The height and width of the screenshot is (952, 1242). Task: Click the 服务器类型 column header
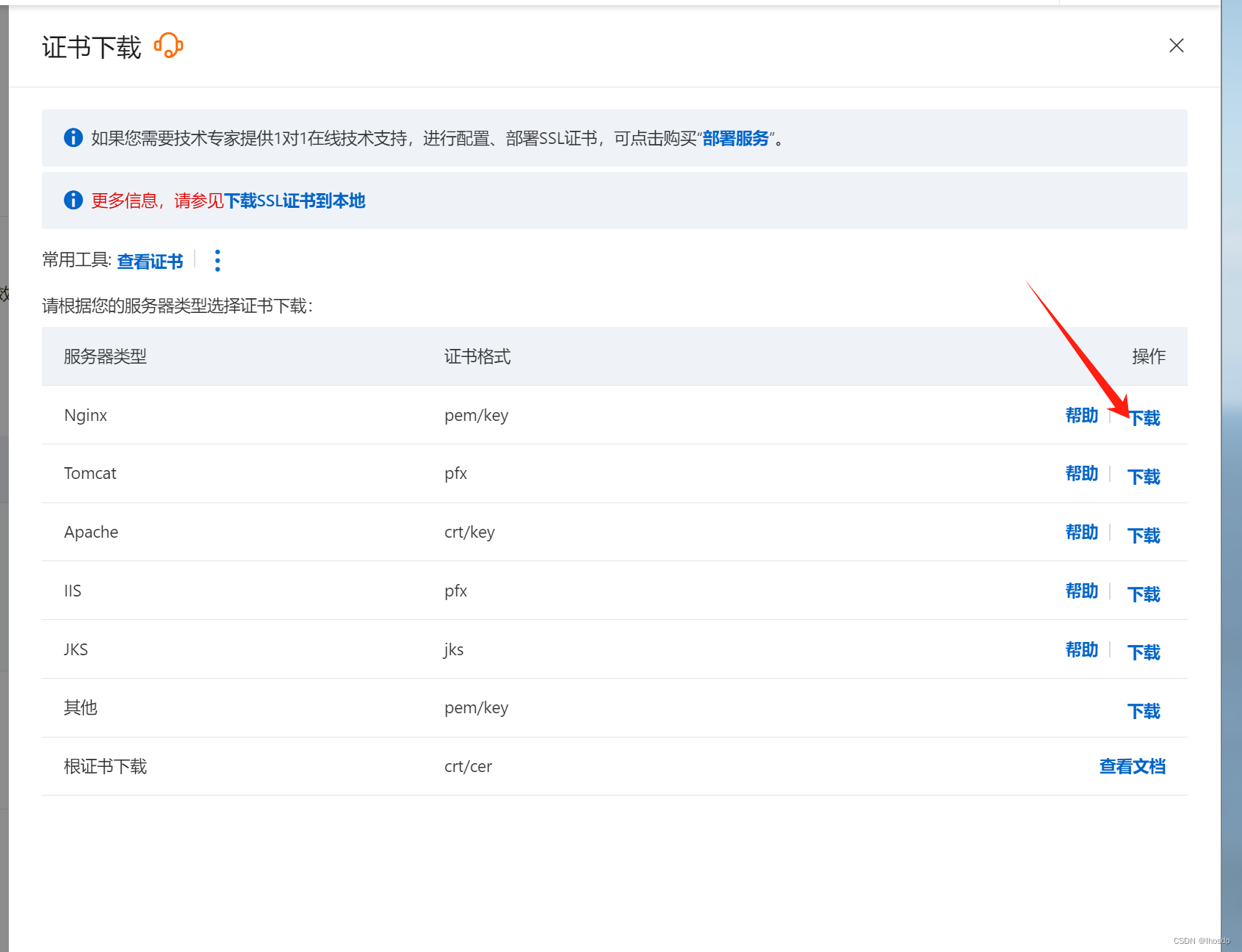click(105, 357)
